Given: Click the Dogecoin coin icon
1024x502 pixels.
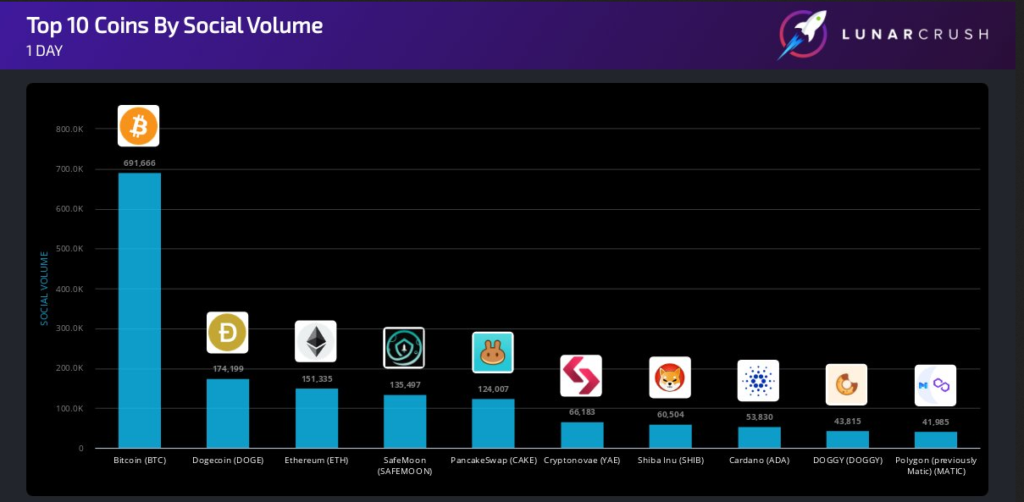Looking at the screenshot, I should (227, 332).
